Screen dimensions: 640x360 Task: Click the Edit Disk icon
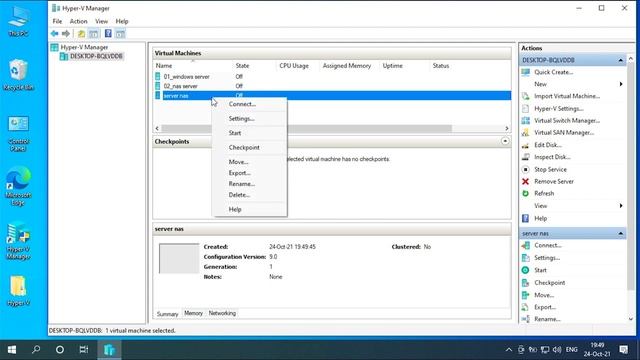coord(526,145)
